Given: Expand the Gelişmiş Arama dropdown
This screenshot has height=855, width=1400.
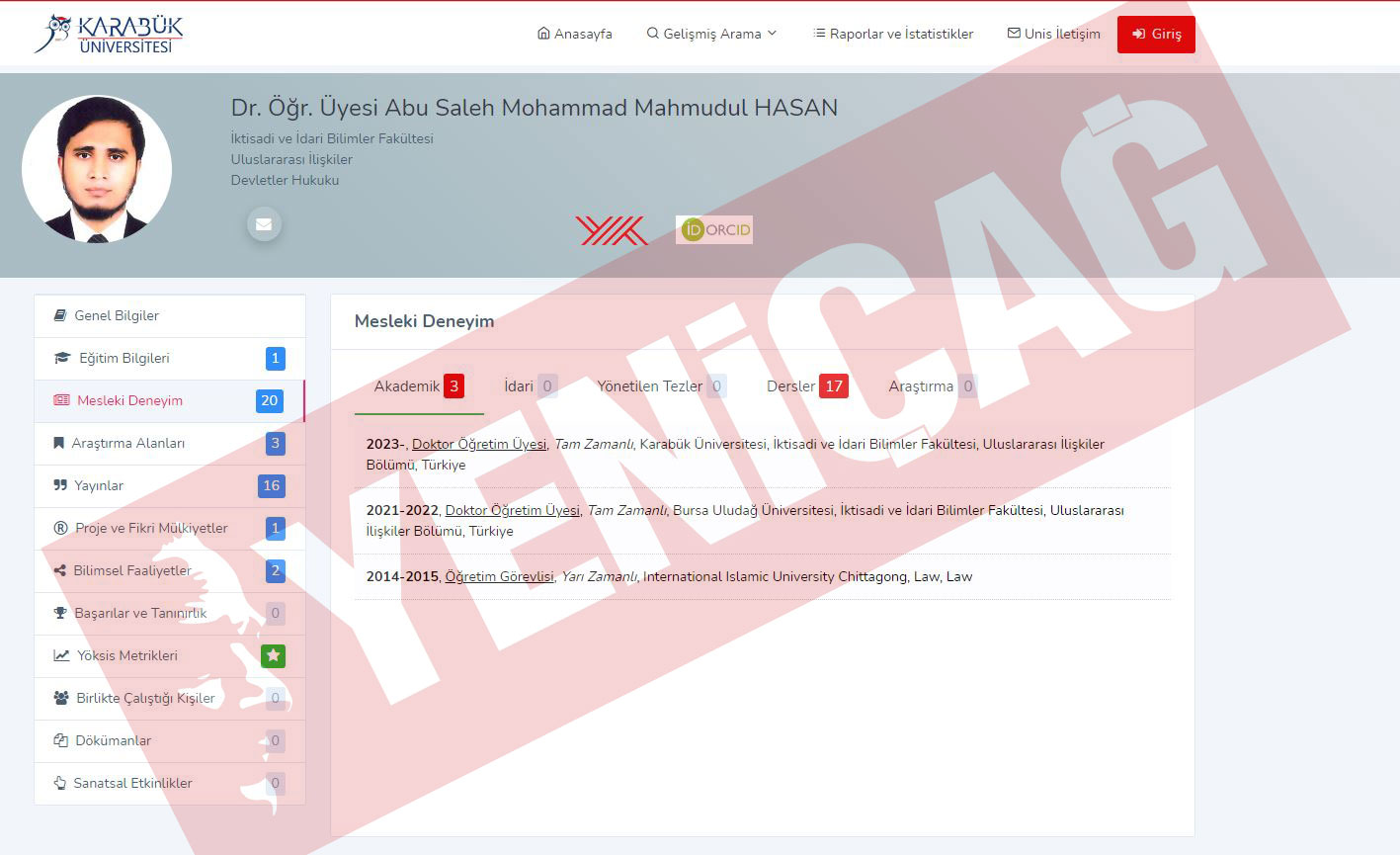Looking at the screenshot, I should click(712, 34).
